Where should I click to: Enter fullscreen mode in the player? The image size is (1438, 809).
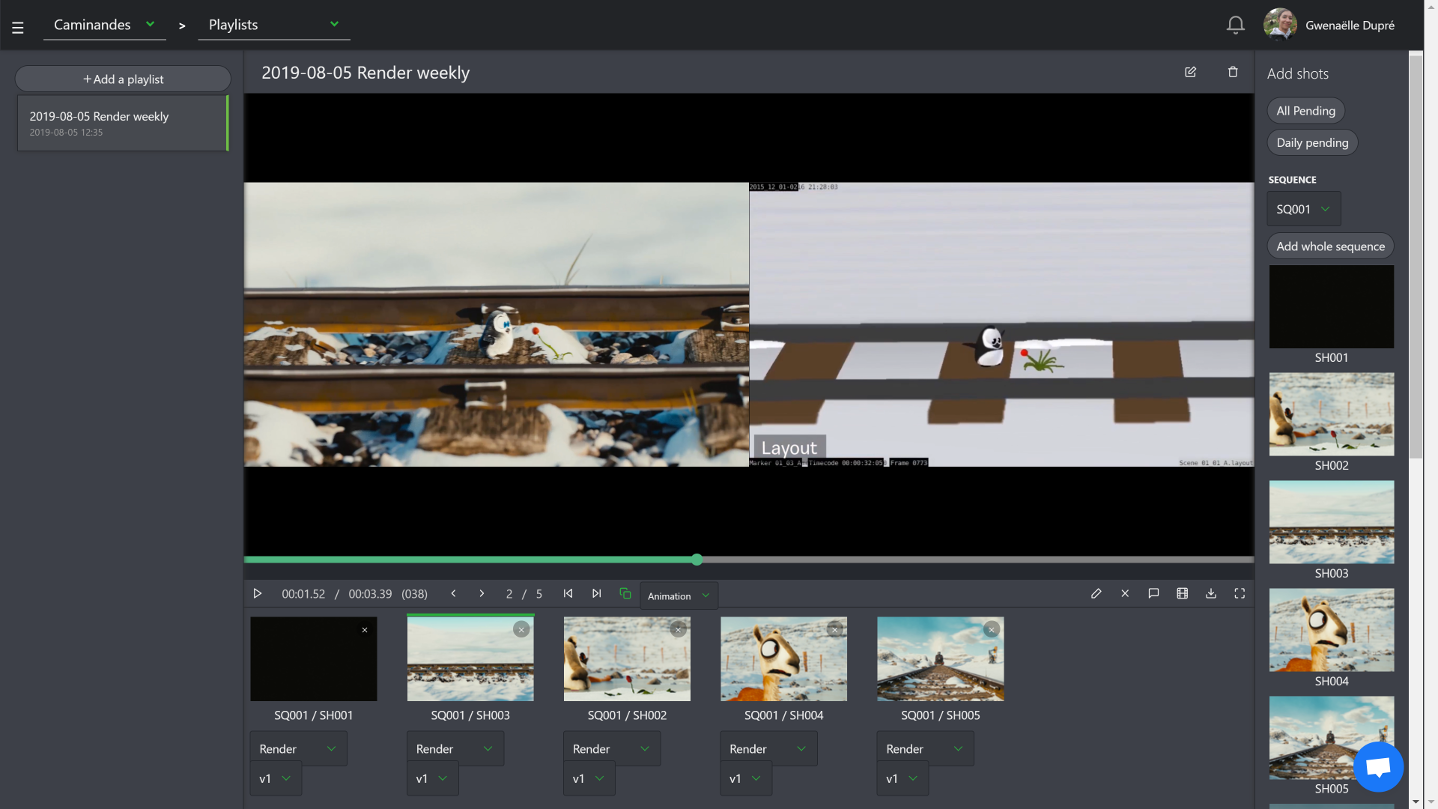[1239, 594]
